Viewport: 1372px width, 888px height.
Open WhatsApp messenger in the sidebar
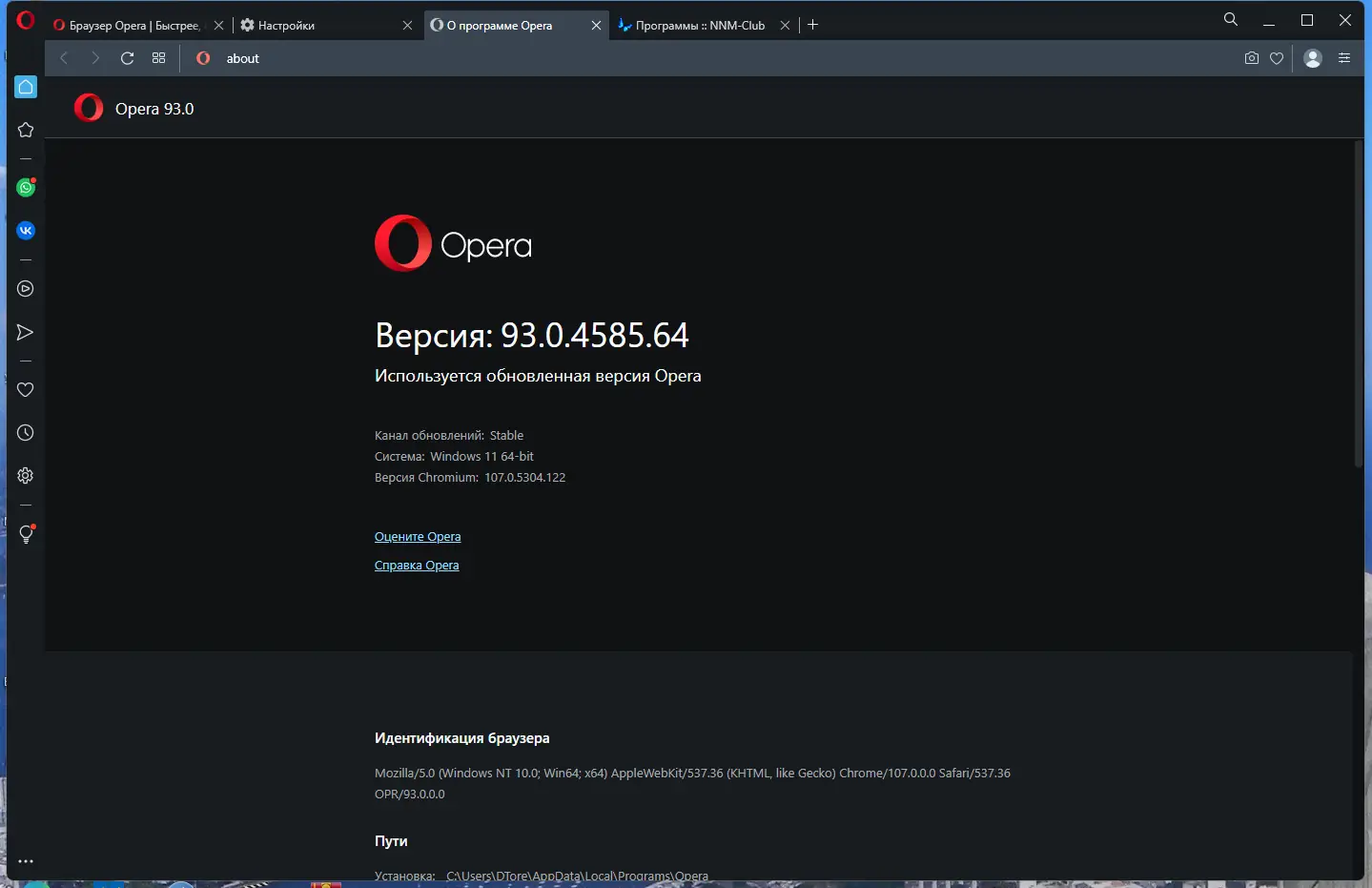[26, 187]
